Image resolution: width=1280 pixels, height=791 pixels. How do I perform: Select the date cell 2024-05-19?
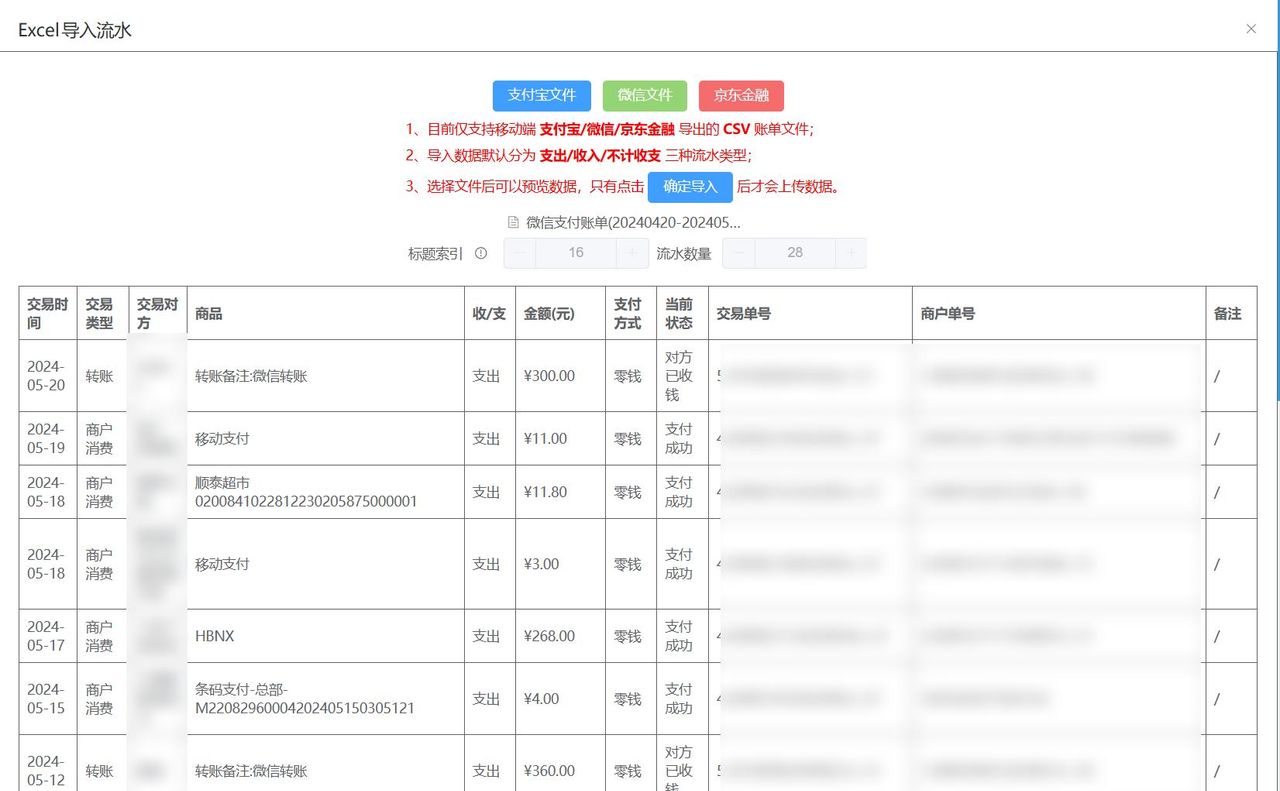46,438
